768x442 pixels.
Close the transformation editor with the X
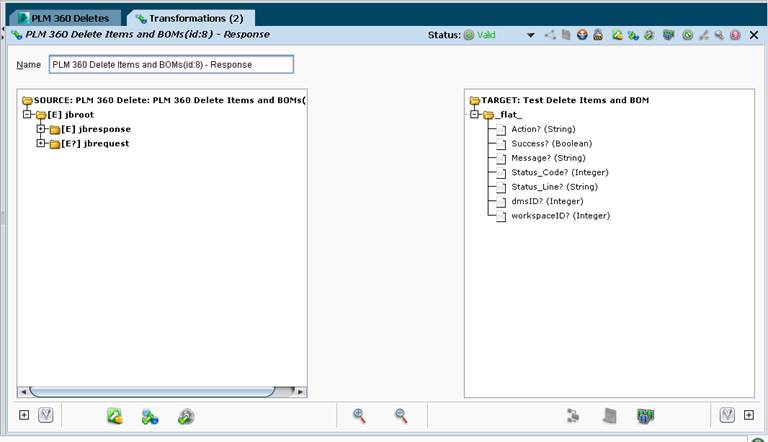(x=754, y=35)
